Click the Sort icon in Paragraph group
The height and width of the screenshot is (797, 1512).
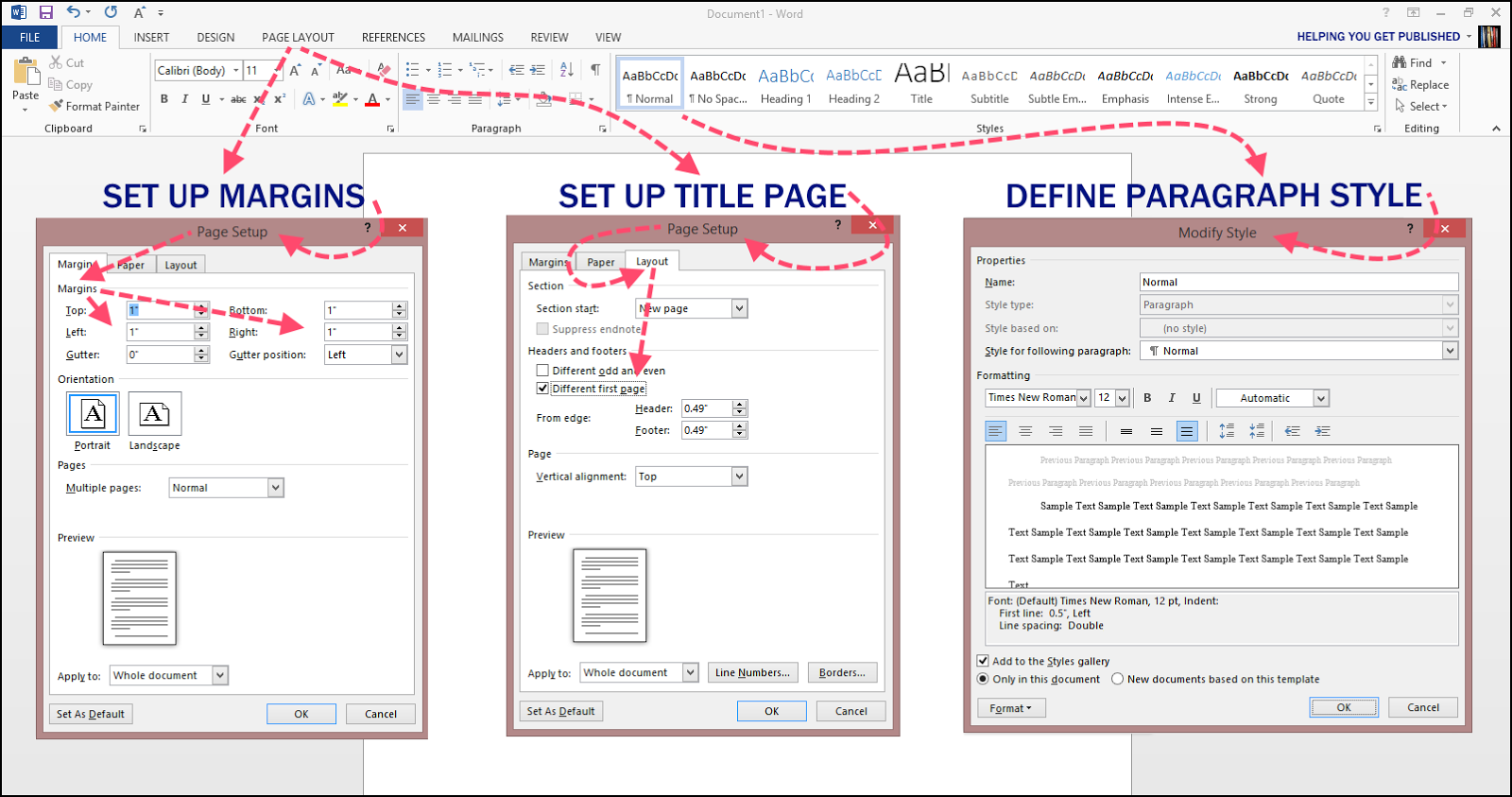coord(567,69)
